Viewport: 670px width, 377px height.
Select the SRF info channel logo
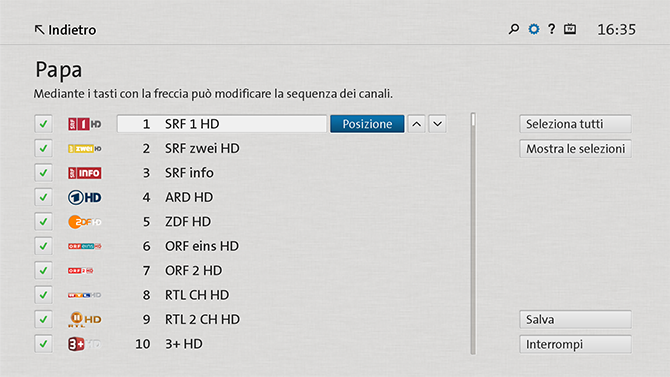(x=85, y=173)
